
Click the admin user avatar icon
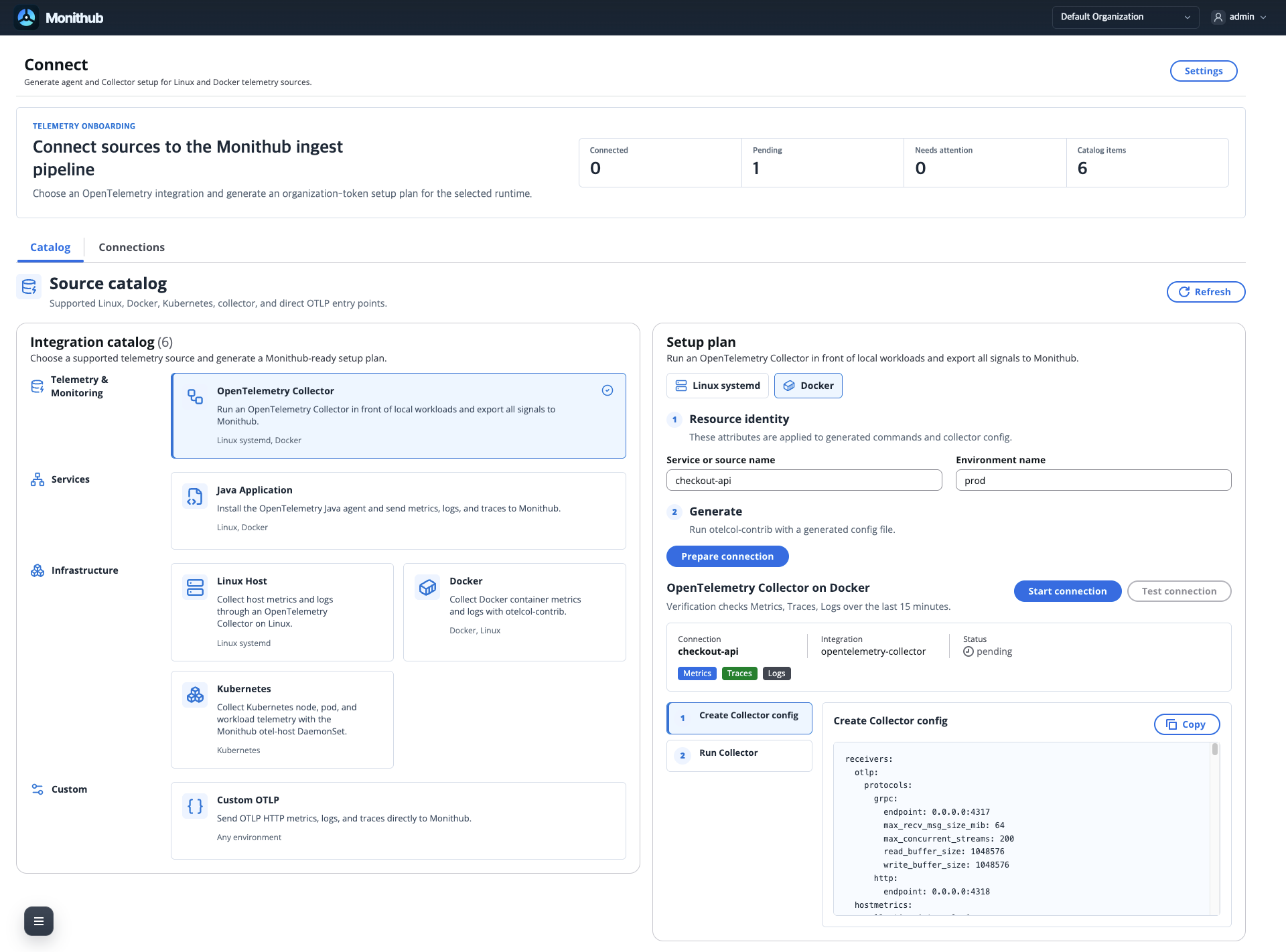point(1218,17)
